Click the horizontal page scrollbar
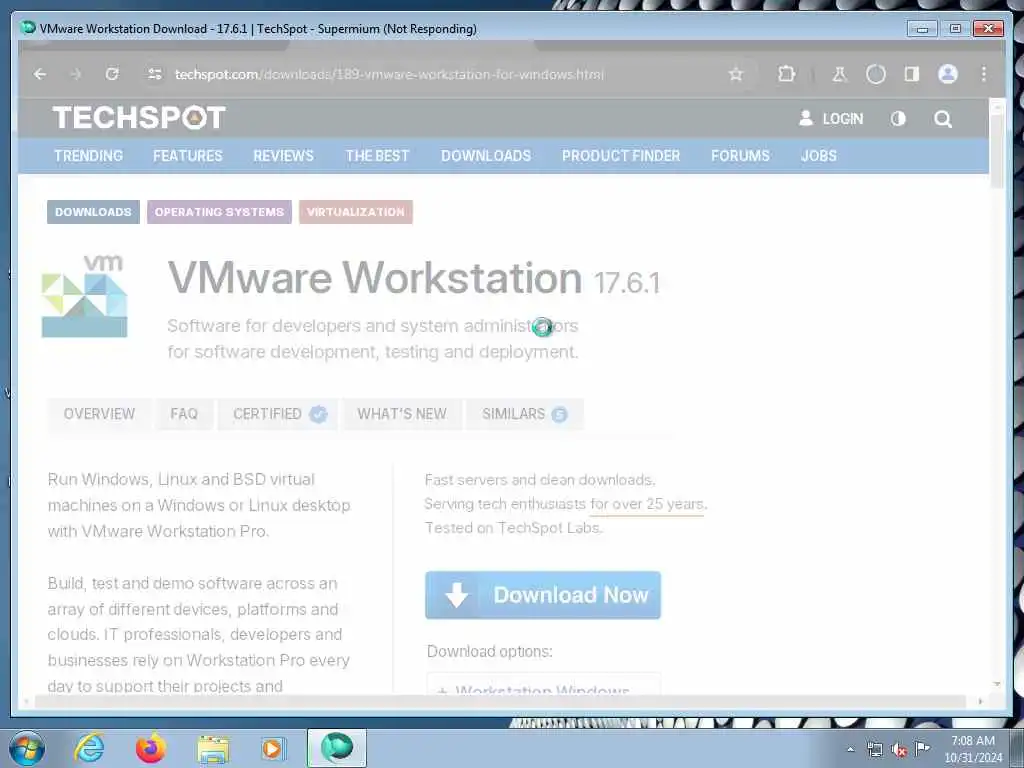 click(x=502, y=701)
